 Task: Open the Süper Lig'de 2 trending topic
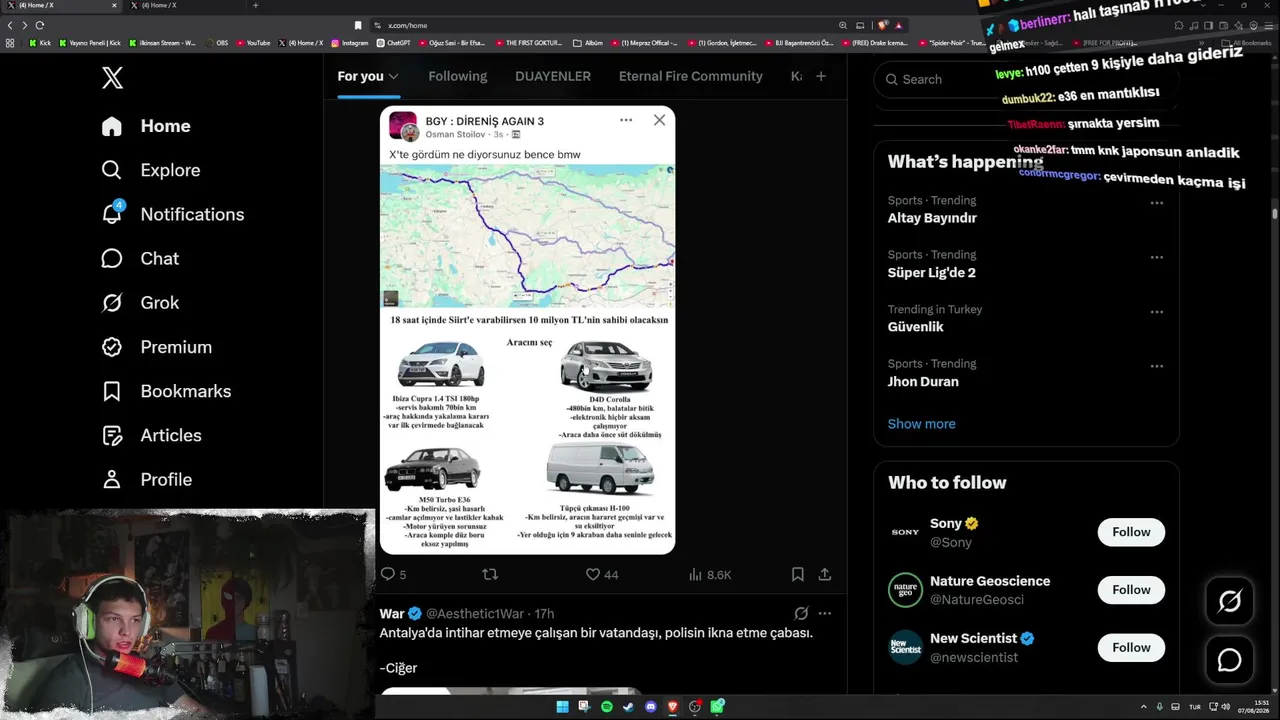(x=932, y=272)
